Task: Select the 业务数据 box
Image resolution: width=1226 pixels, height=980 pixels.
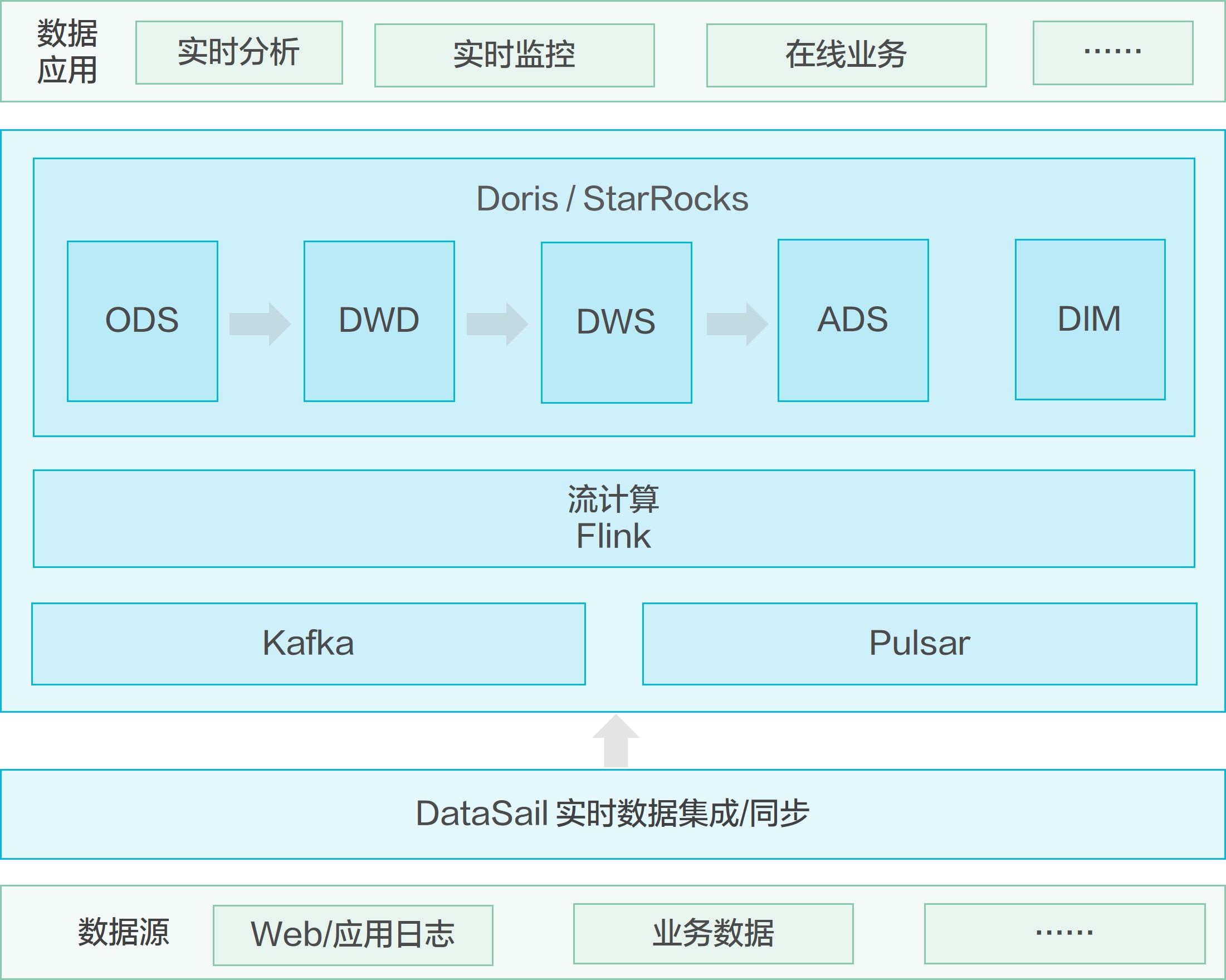Action: [714, 933]
